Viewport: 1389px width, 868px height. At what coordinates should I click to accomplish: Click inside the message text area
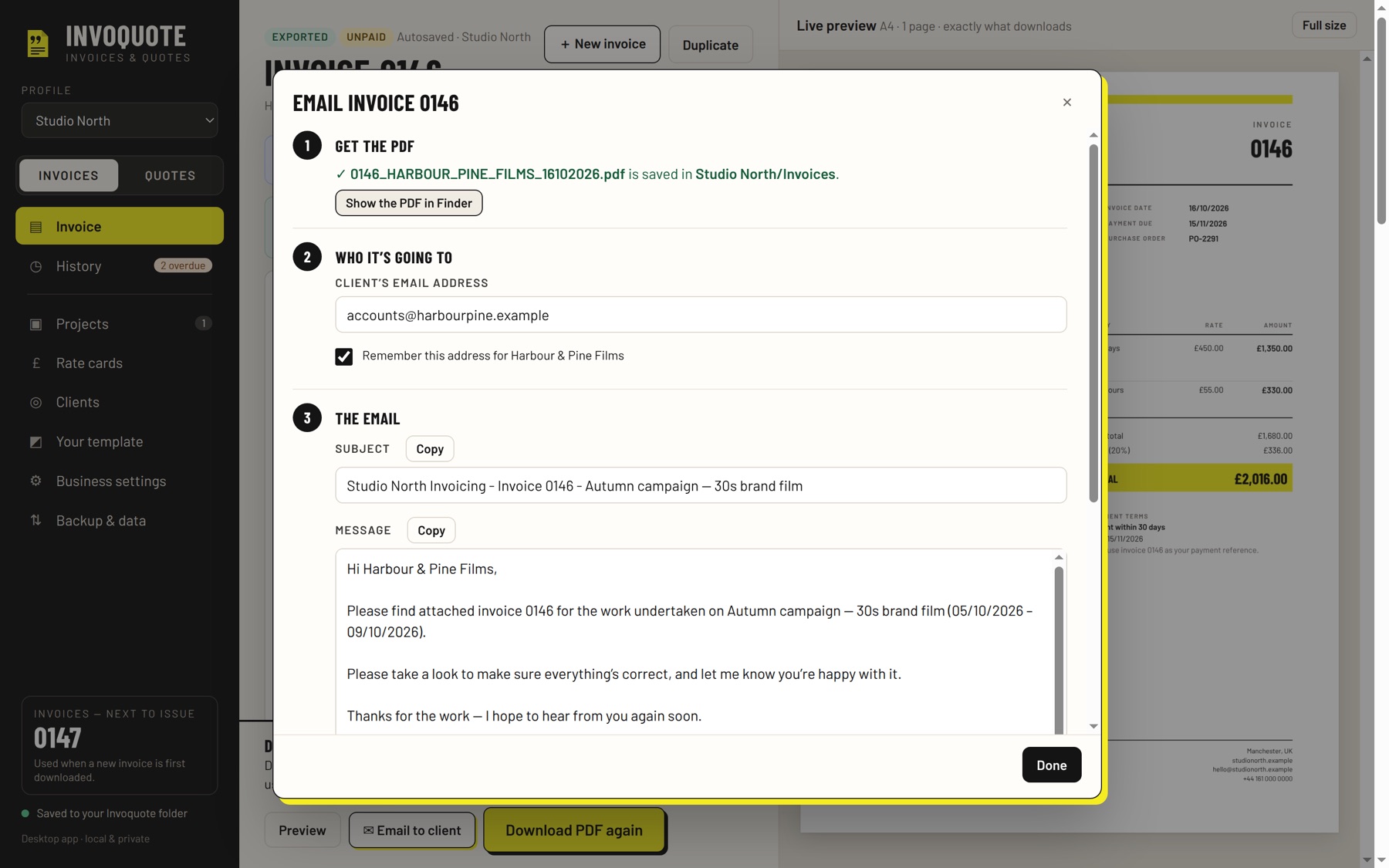pyautogui.click(x=694, y=642)
